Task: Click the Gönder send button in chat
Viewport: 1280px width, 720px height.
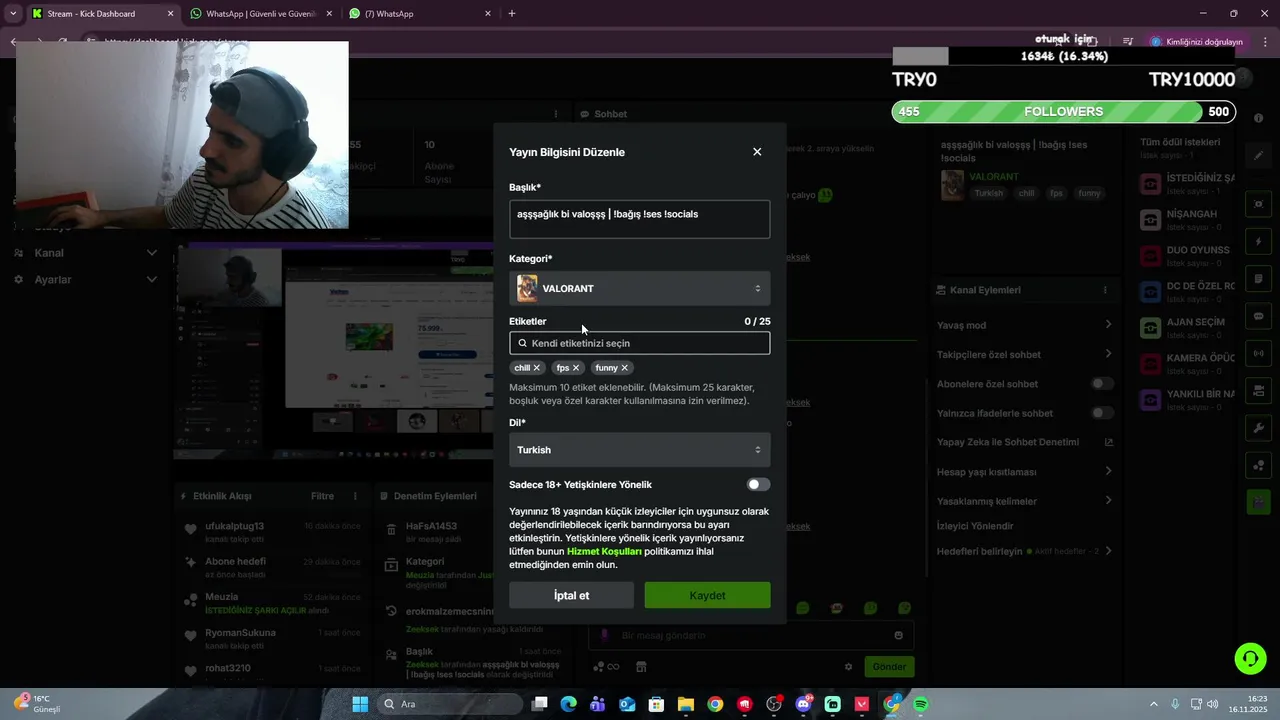Action: point(889,666)
